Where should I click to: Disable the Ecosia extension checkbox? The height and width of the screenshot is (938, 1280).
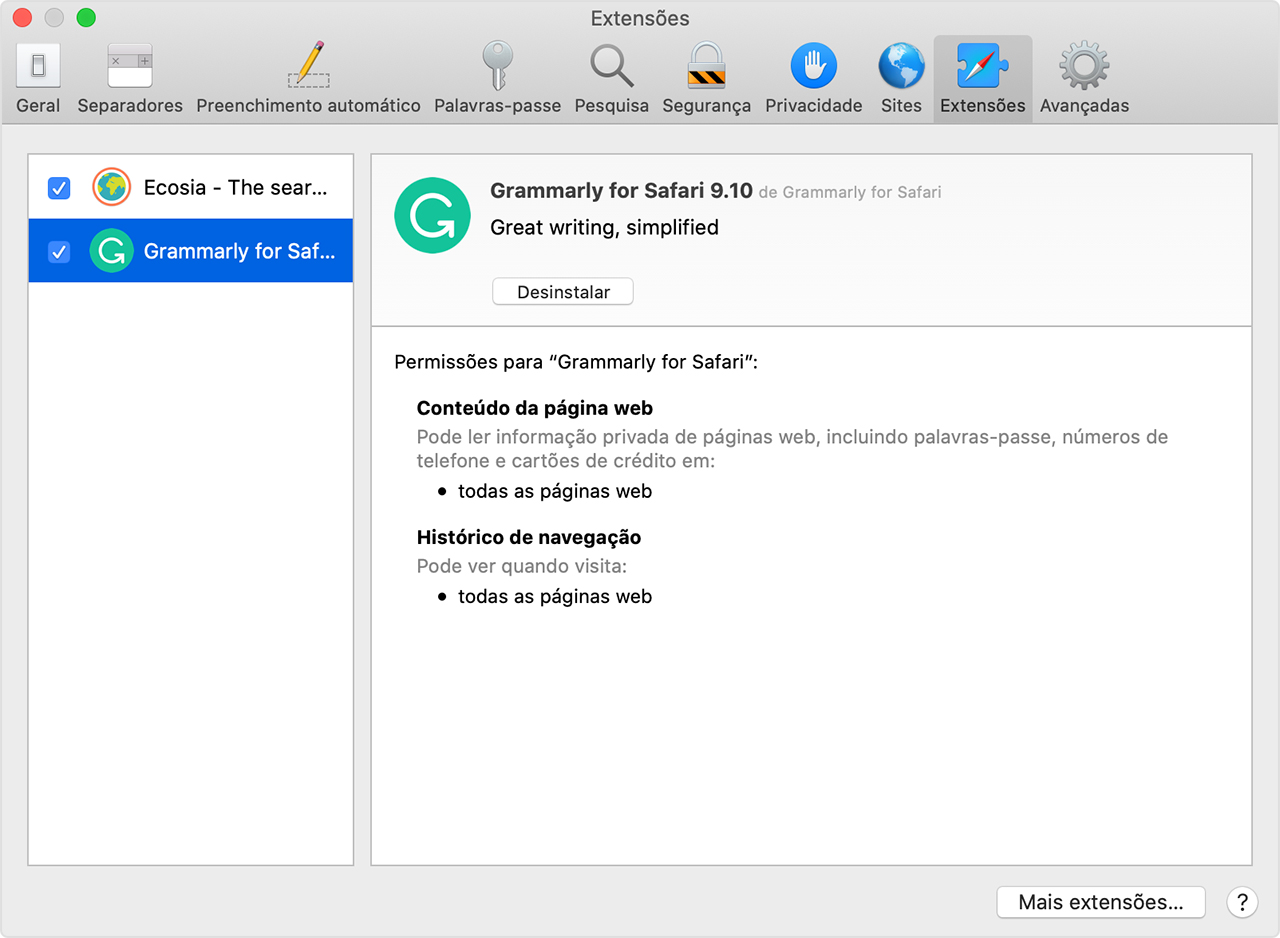pyautogui.click(x=59, y=187)
